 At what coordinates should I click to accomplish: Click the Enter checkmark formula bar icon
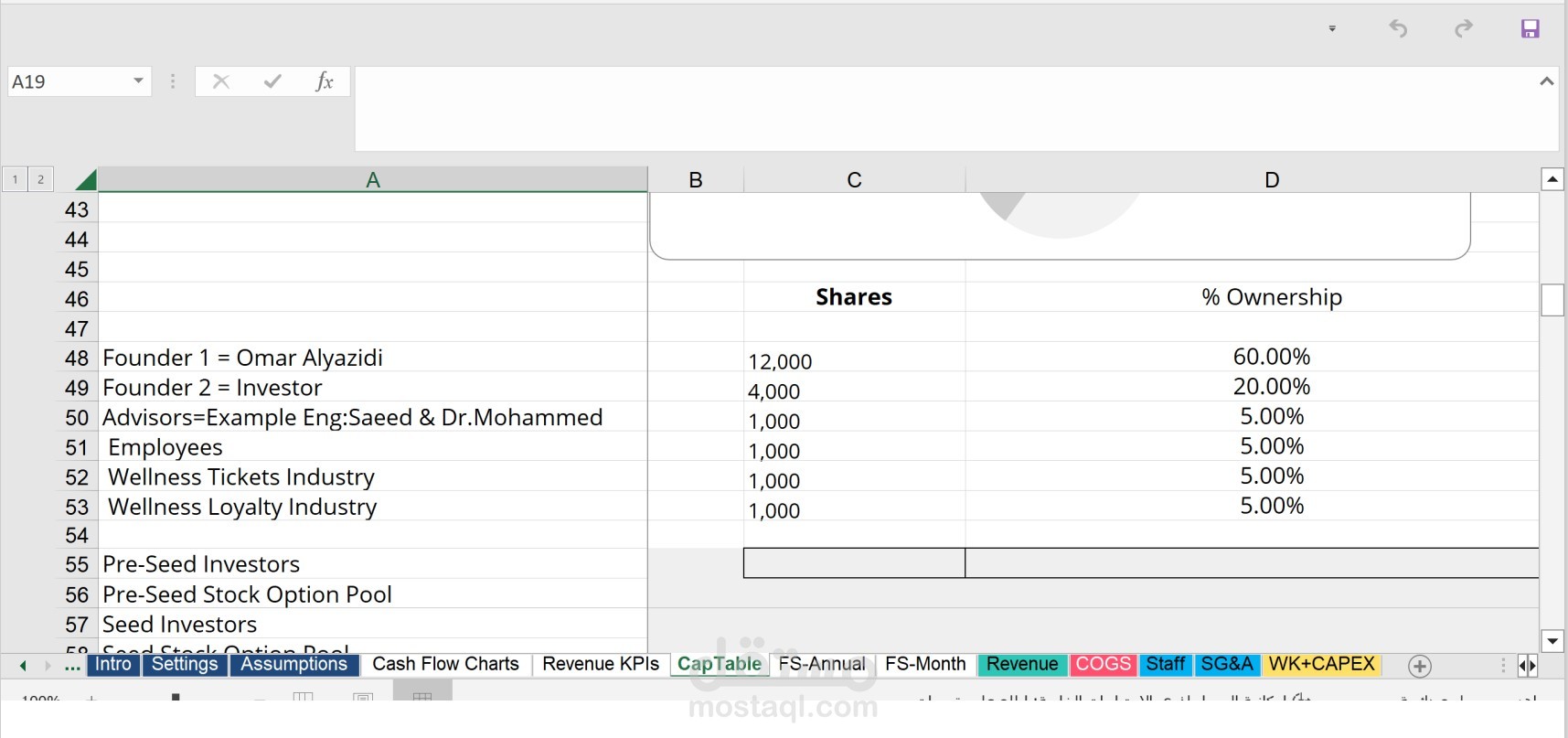(x=272, y=81)
